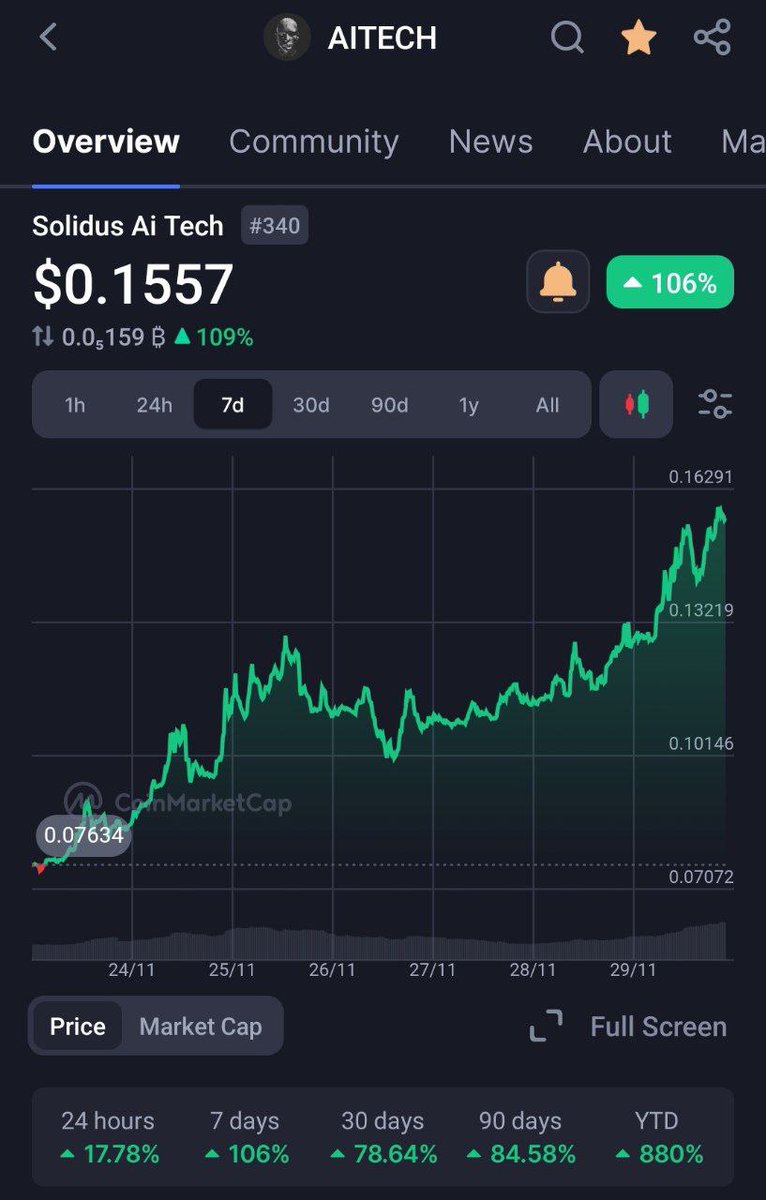Tap the green 106% change badge
This screenshot has width=766, height=1200.
[670, 283]
